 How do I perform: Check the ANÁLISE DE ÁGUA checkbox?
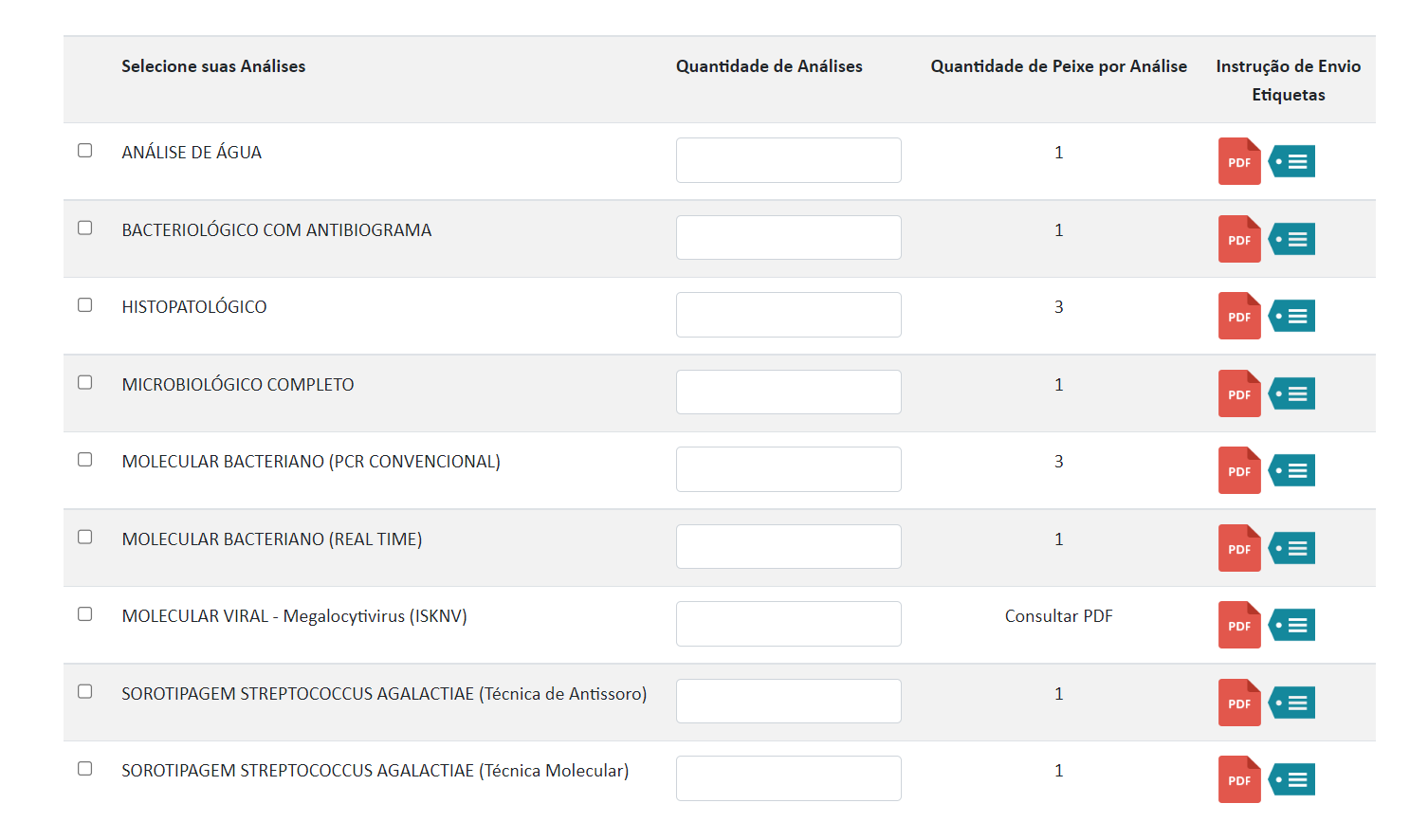click(x=85, y=151)
